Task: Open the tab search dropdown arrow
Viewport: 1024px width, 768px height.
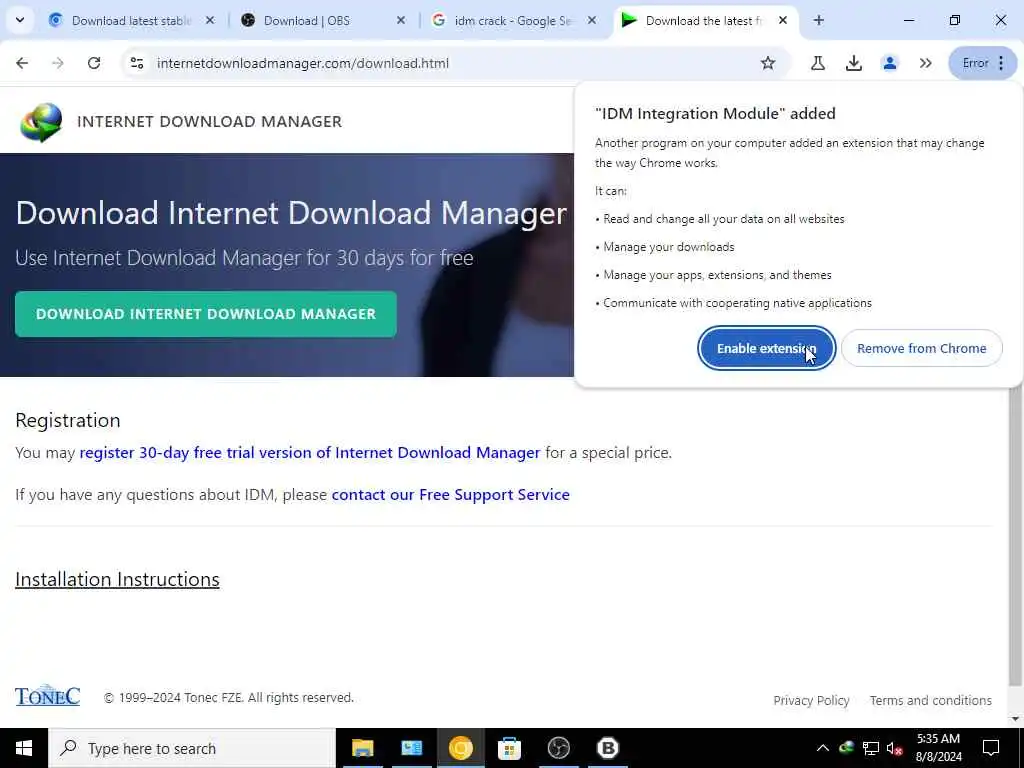Action: pos(20,20)
